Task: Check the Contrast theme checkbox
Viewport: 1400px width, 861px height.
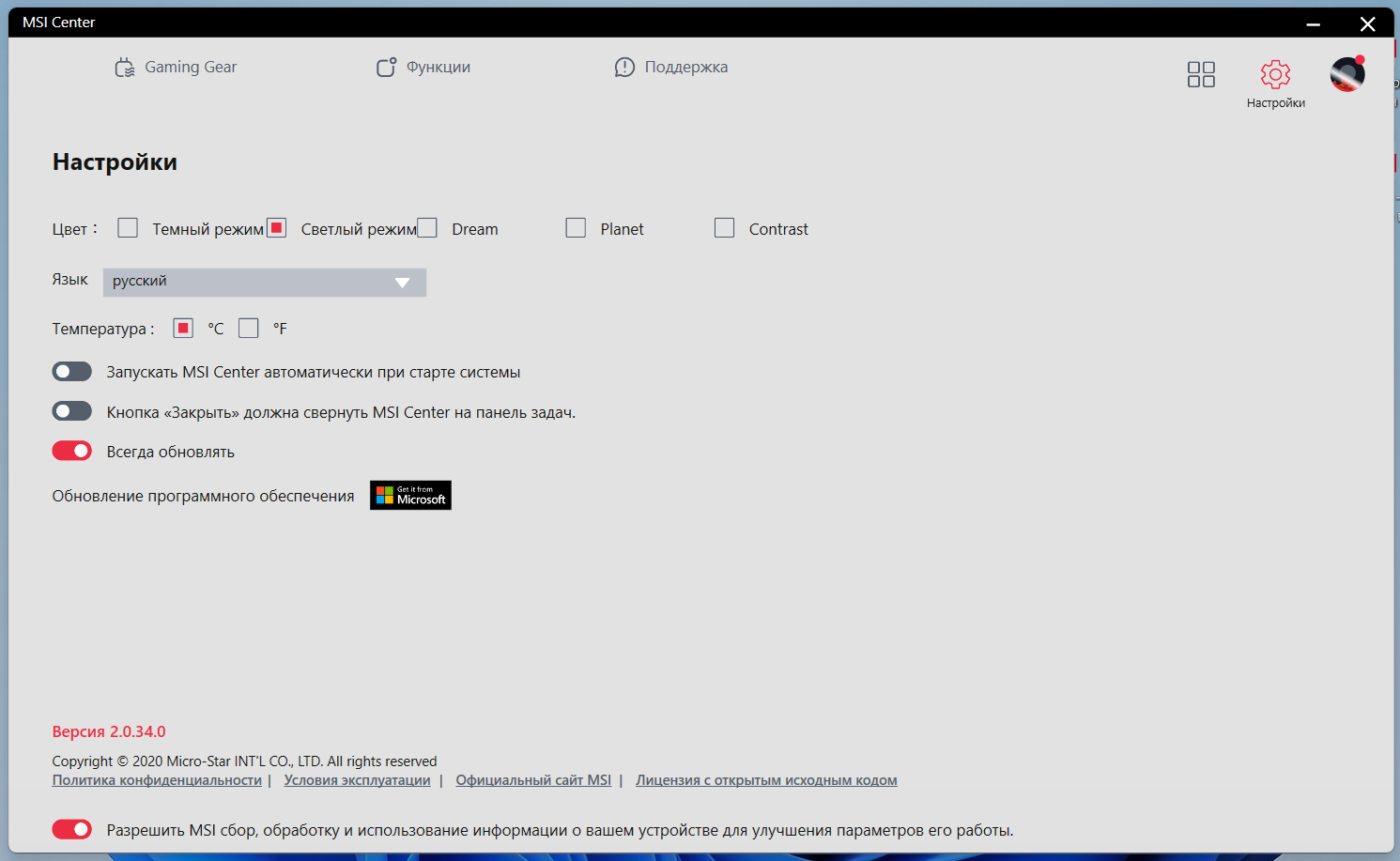Action: point(724,228)
